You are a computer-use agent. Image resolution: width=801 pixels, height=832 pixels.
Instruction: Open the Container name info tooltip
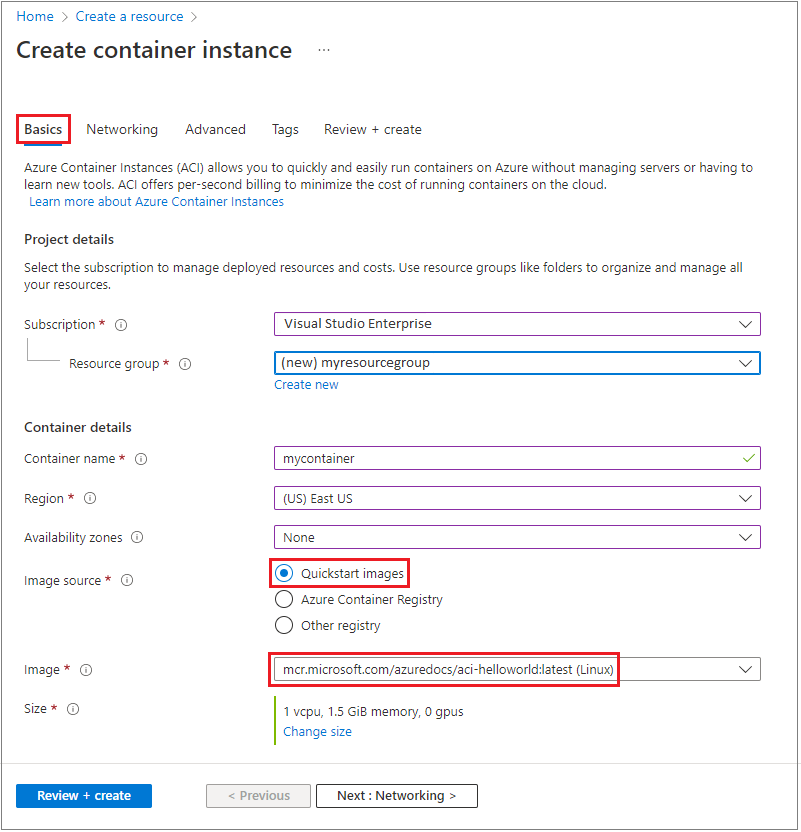point(139,458)
